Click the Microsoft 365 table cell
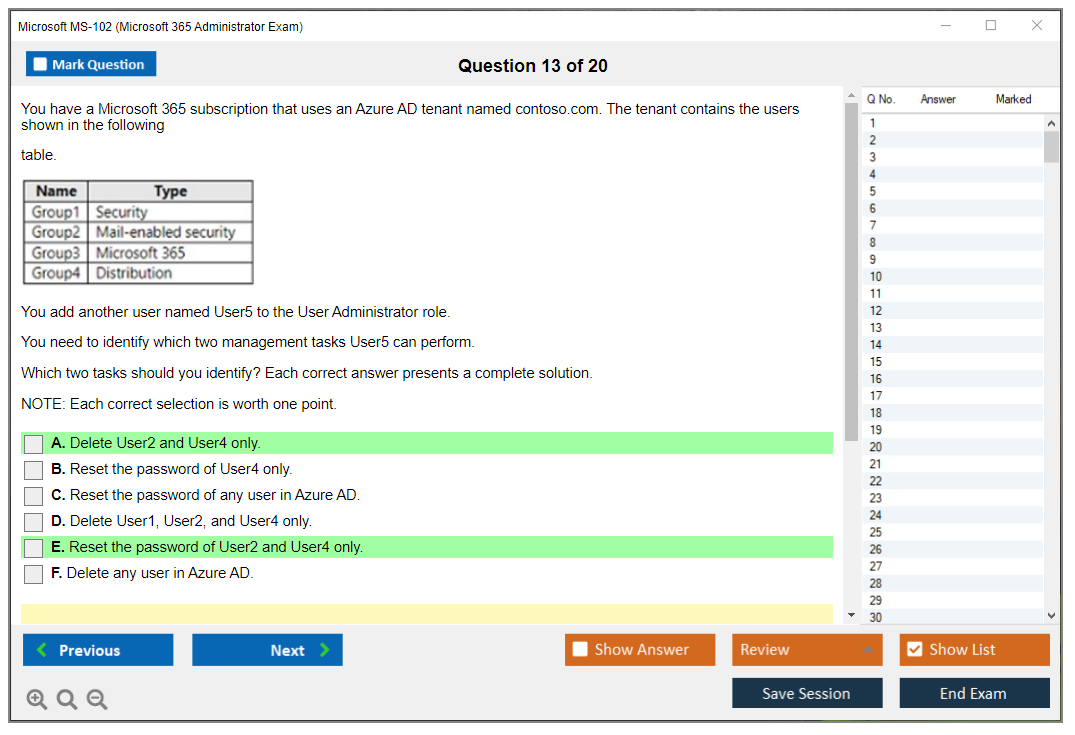 click(x=171, y=253)
